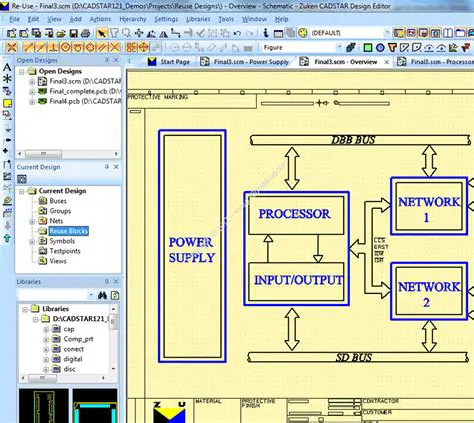
Task: Click the Open folder icon in toolbar
Action: click(x=61, y=33)
